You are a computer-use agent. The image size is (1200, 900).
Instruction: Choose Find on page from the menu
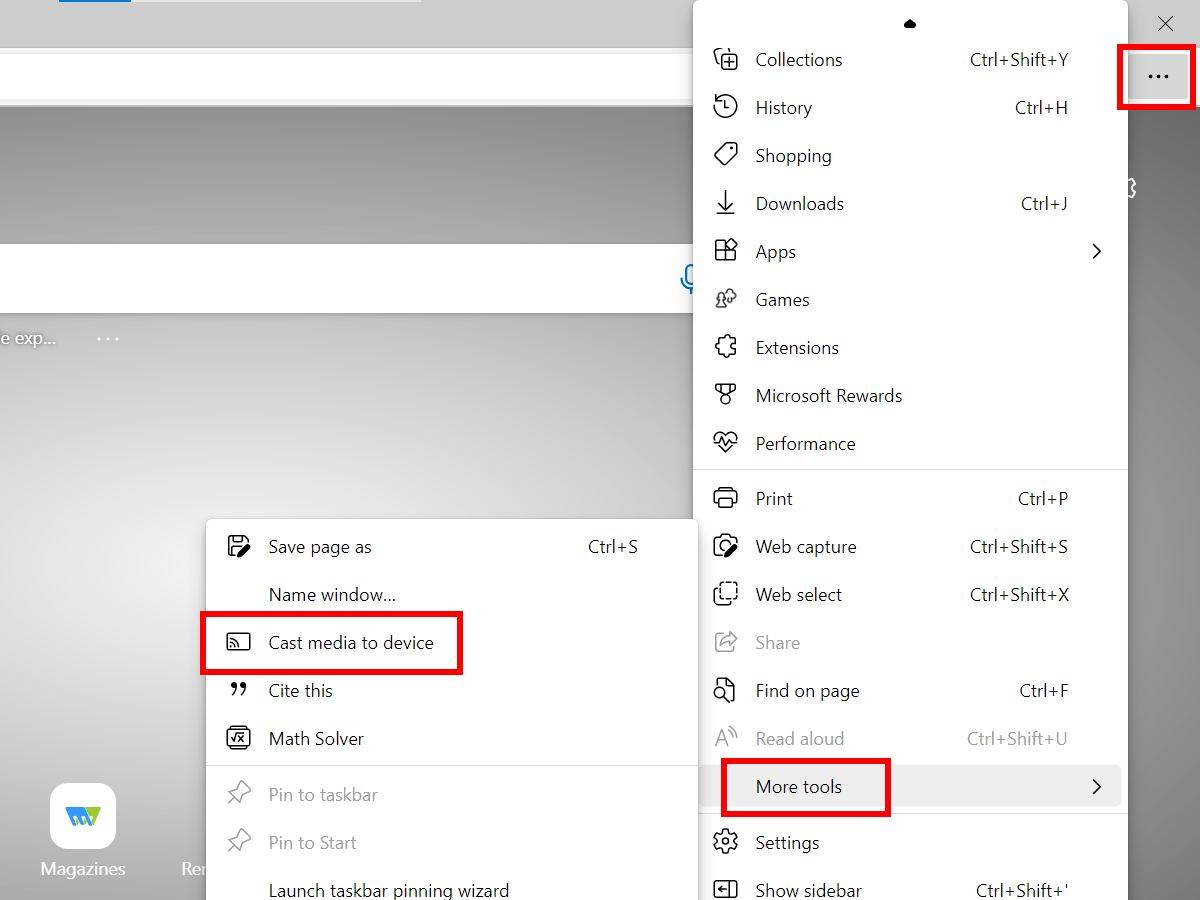point(806,690)
